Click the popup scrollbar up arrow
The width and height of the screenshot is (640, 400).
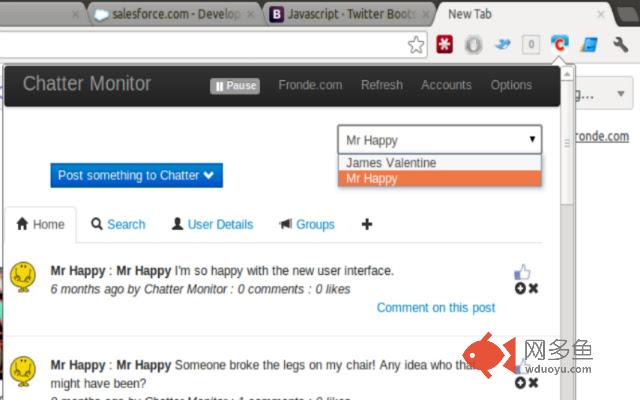pos(567,74)
